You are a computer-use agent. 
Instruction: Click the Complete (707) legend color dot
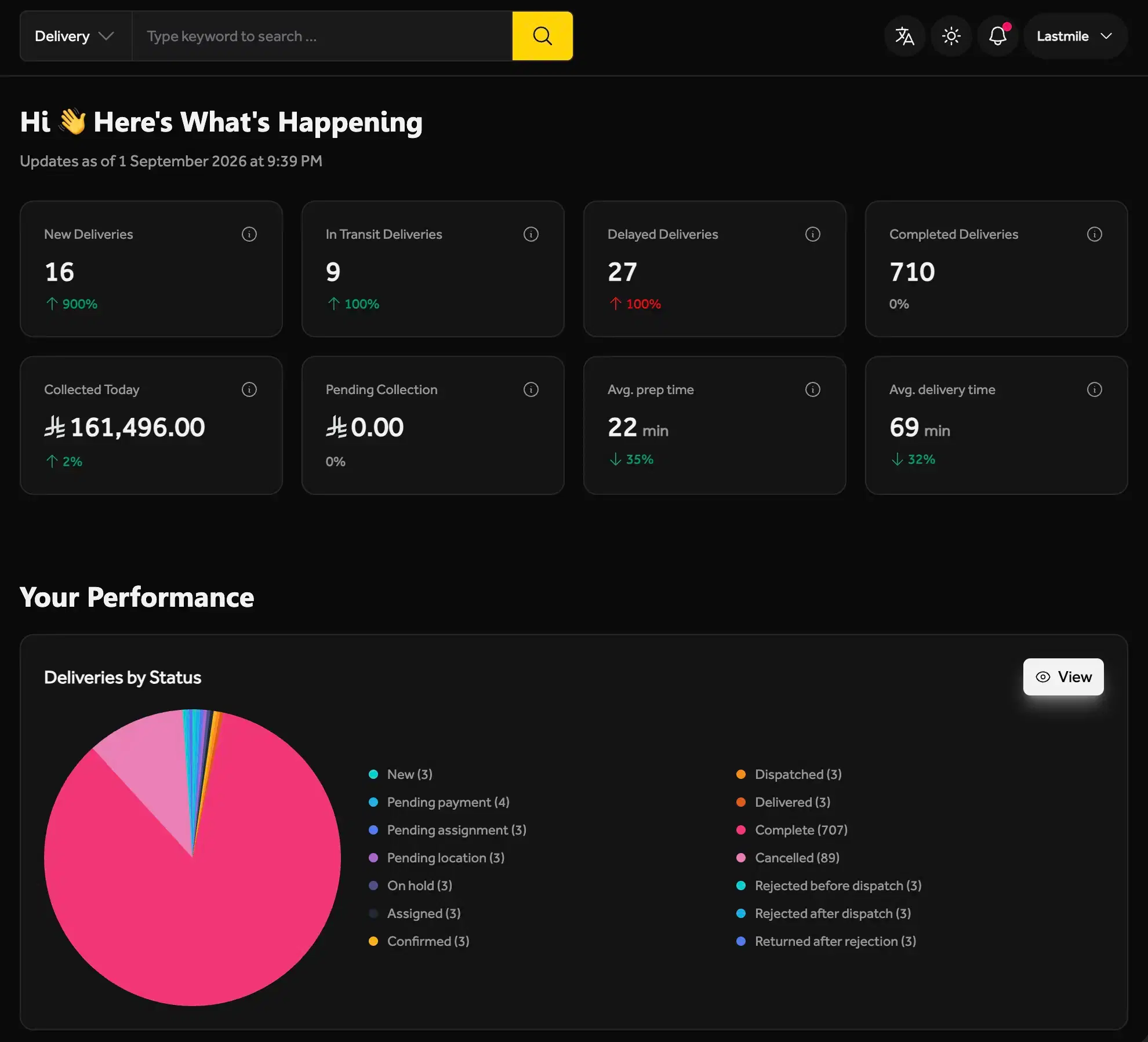coord(741,830)
